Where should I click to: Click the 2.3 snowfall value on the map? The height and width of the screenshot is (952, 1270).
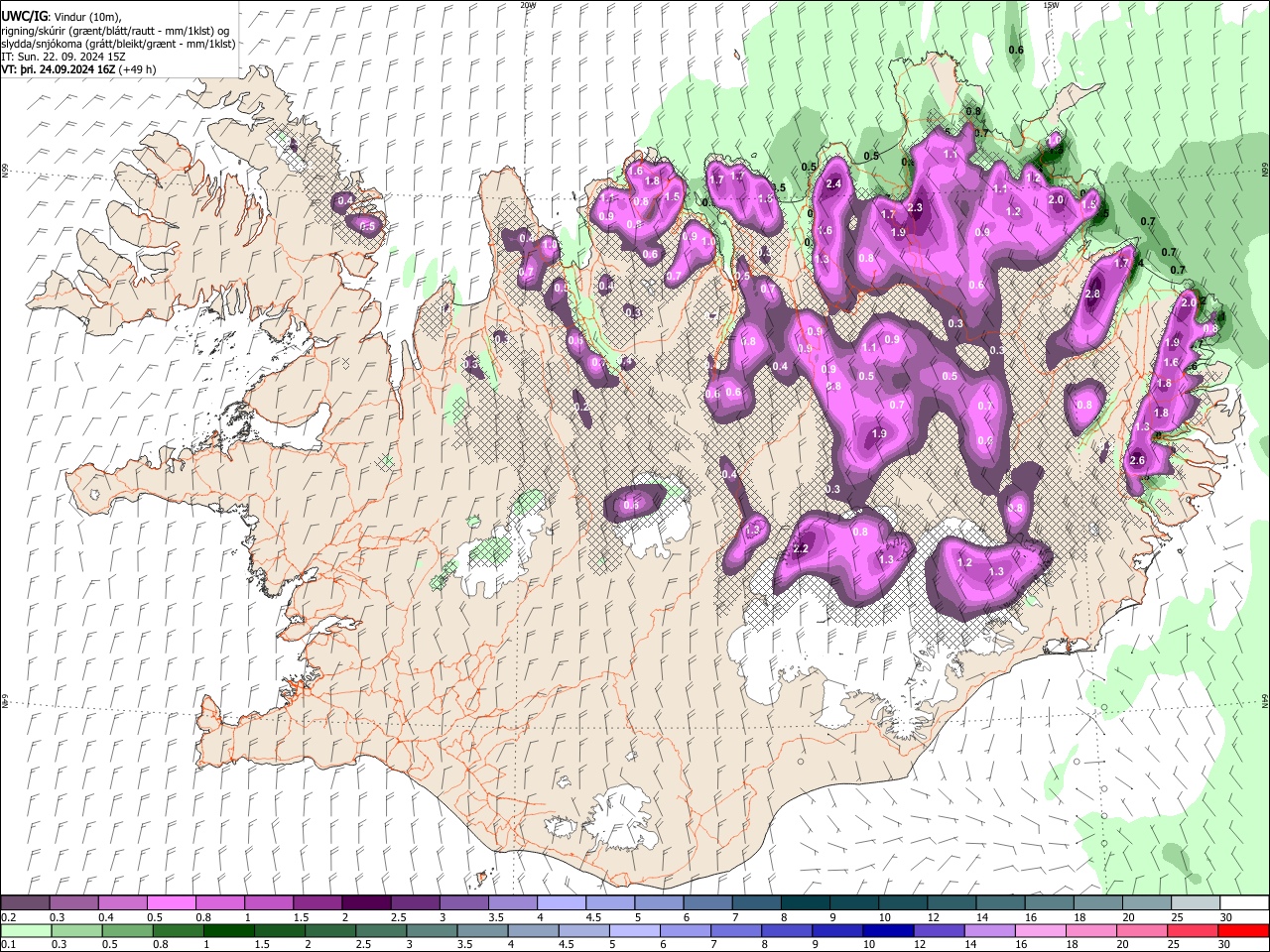pos(915,207)
